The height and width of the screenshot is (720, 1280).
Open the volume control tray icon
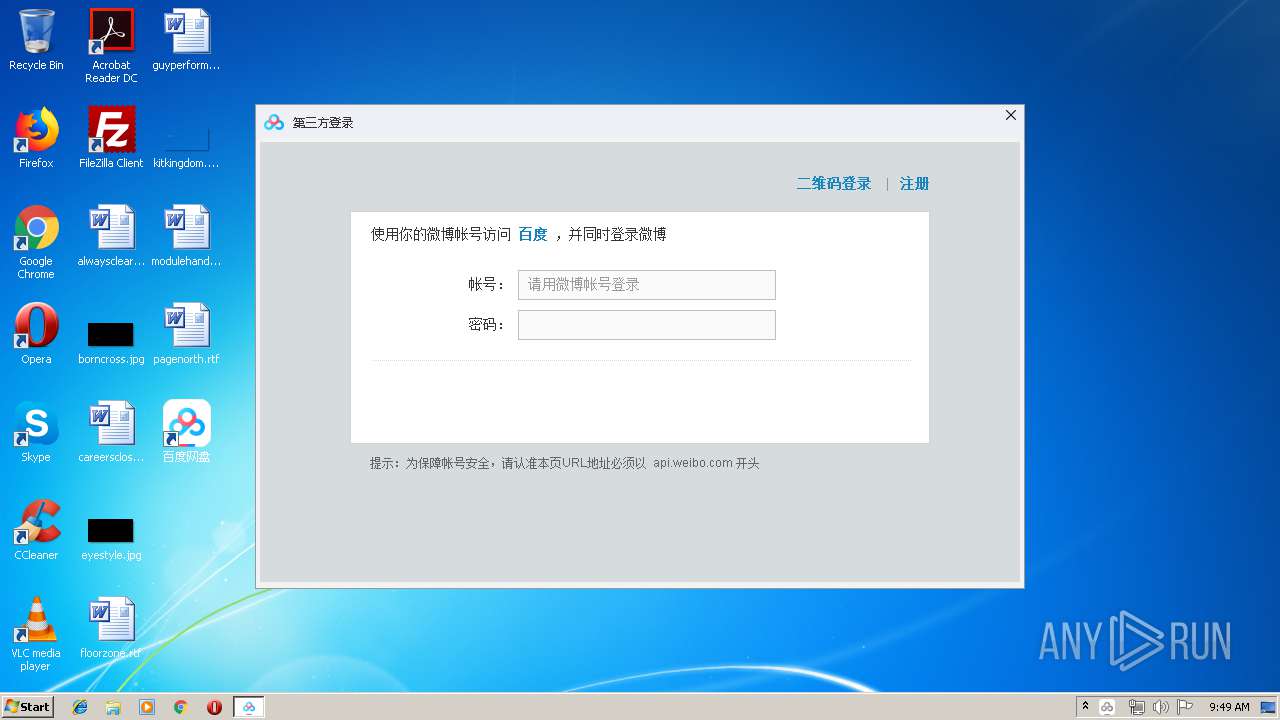click(x=1160, y=707)
